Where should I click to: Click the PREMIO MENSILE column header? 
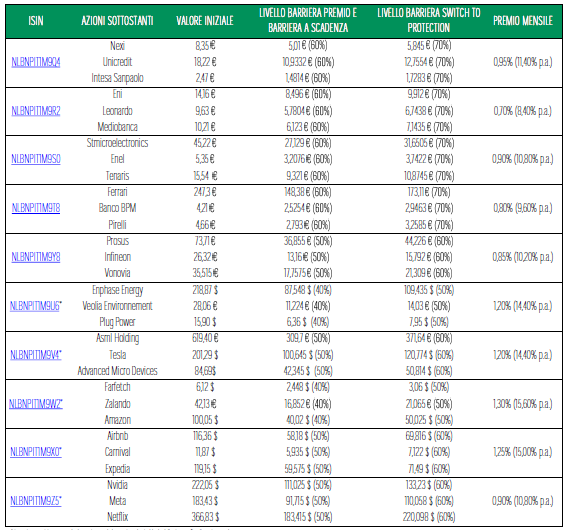[523, 21]
